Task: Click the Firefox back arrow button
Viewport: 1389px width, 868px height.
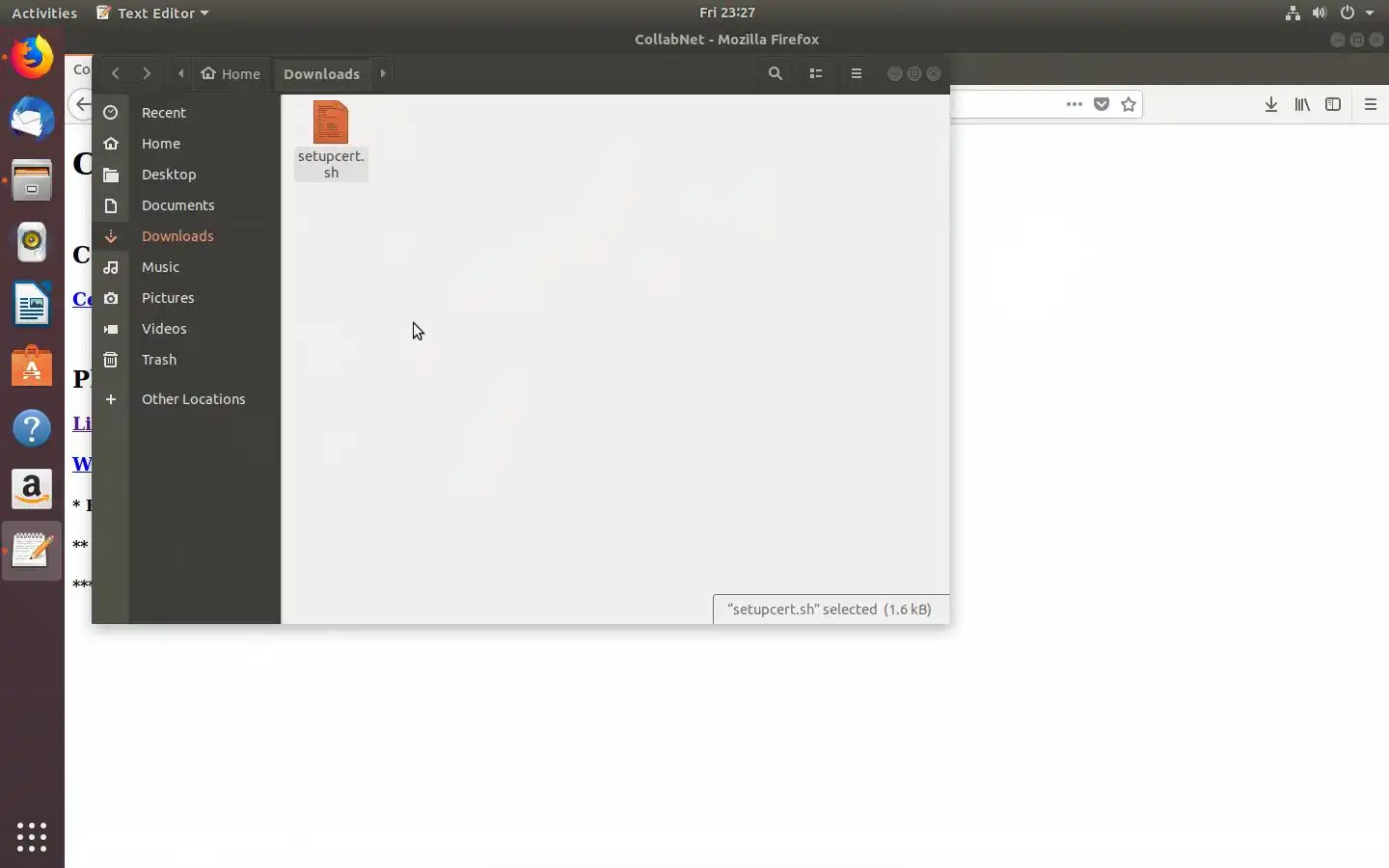Action: pyautogui.click(x=81, y=104)
